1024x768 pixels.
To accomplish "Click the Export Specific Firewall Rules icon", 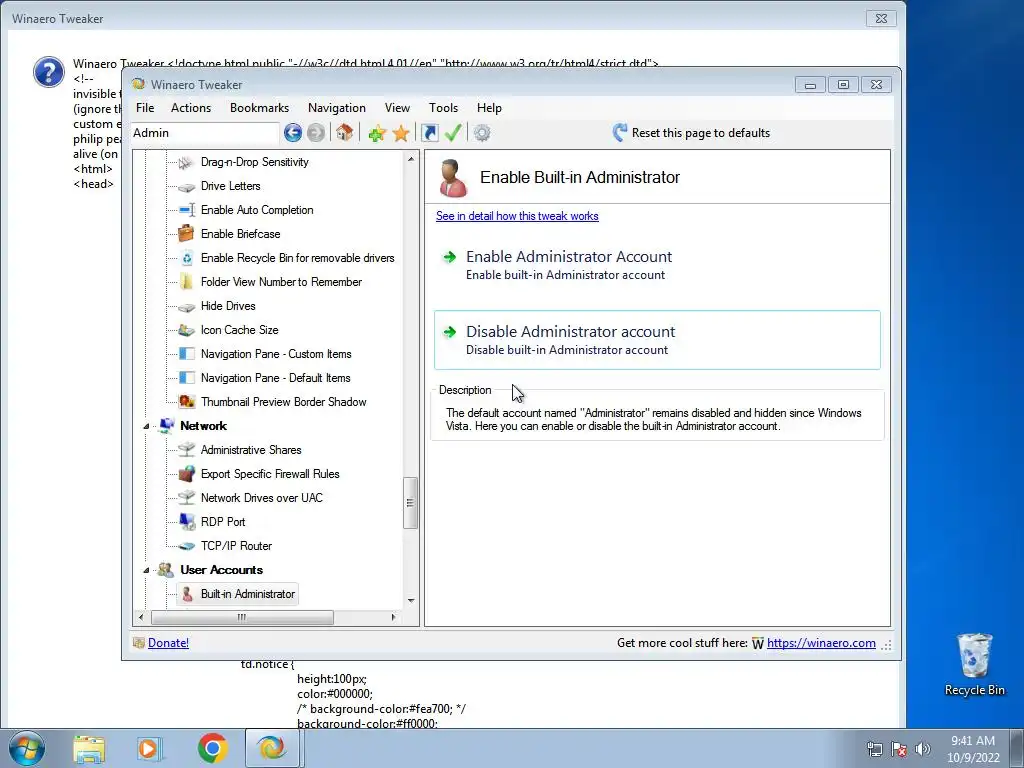I will [186, 473].
